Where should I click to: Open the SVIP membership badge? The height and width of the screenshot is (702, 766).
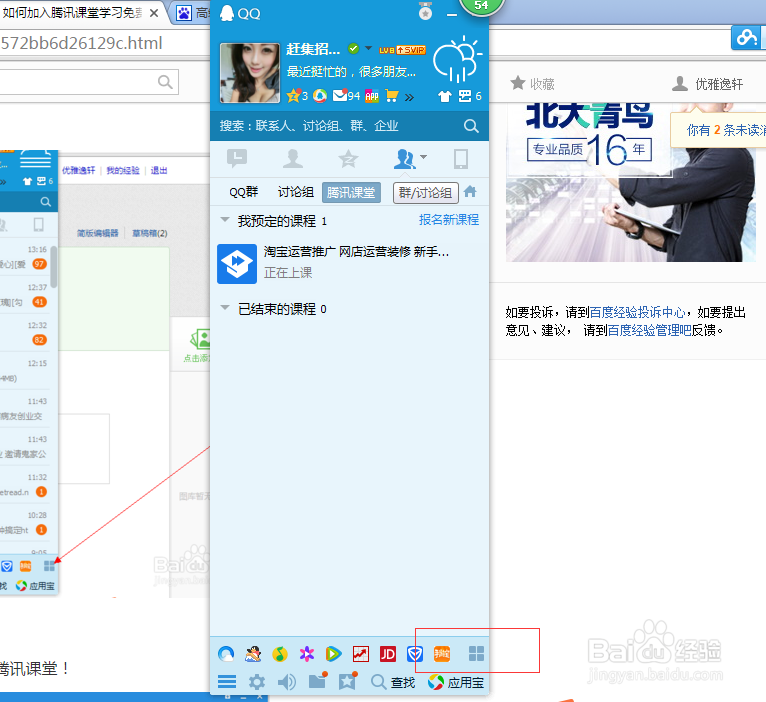(411, 50)
